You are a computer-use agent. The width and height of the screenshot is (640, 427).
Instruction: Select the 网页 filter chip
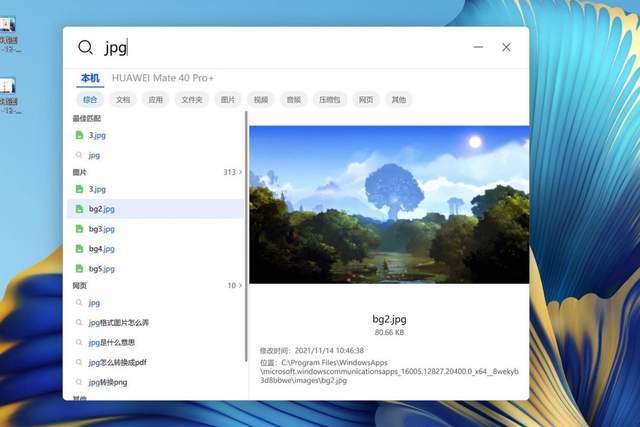(366, 100)
